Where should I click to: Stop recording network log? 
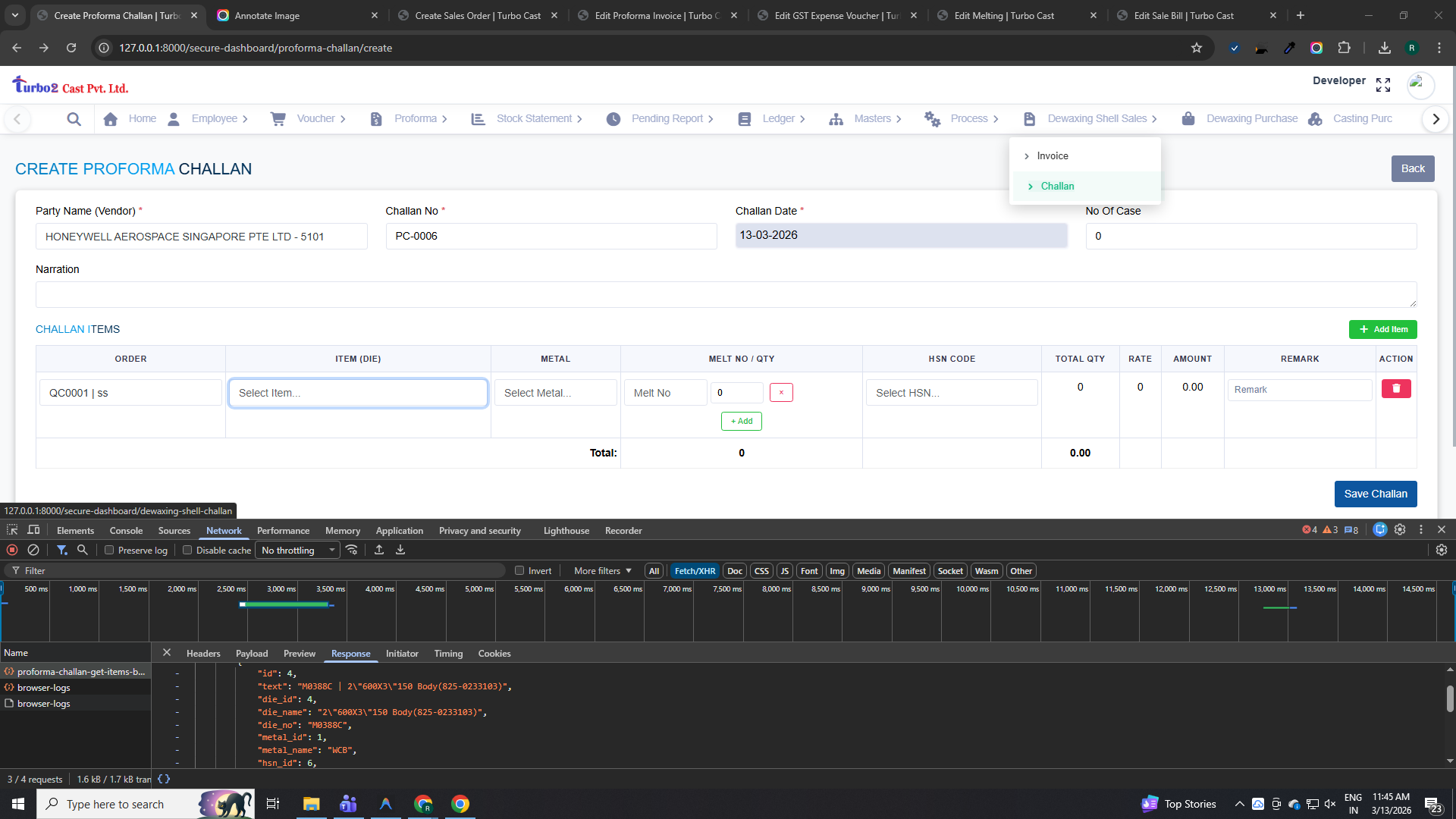[x=12, y=551]
